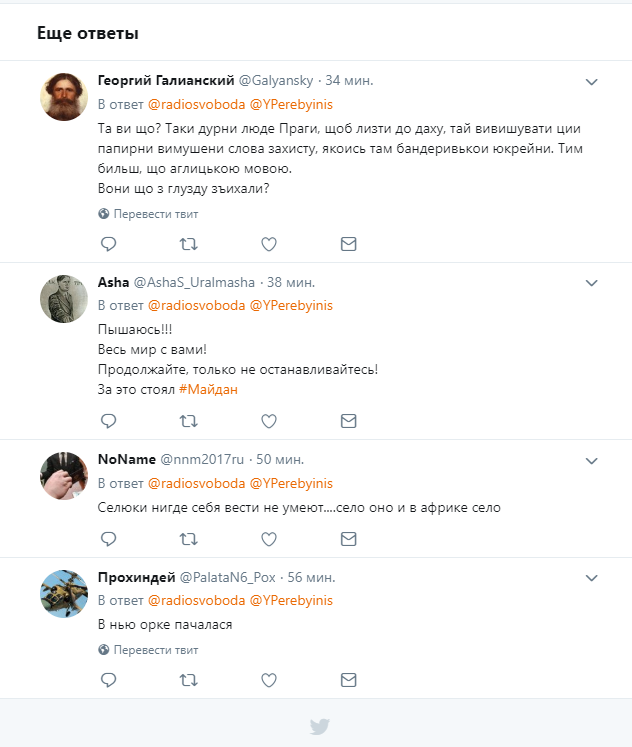This screenshot has width=632, height=747.
Task: Open dropdown arrow on NoName's tweet
Action: [591, 461]
